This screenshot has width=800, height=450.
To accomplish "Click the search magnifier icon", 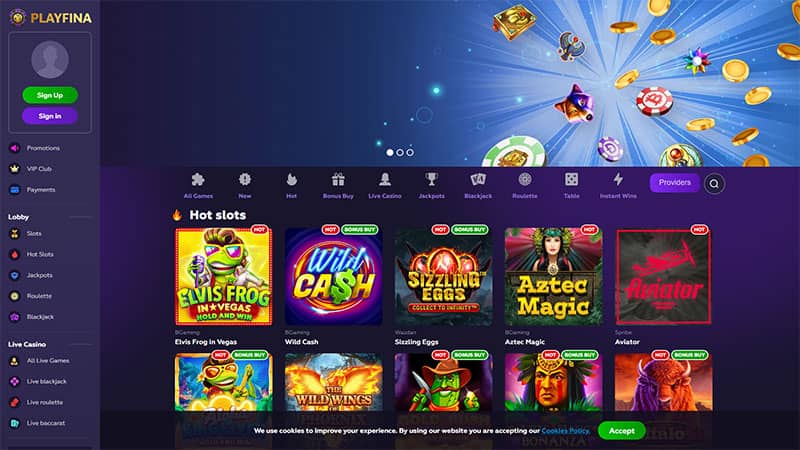I will (x=714, y=184).
